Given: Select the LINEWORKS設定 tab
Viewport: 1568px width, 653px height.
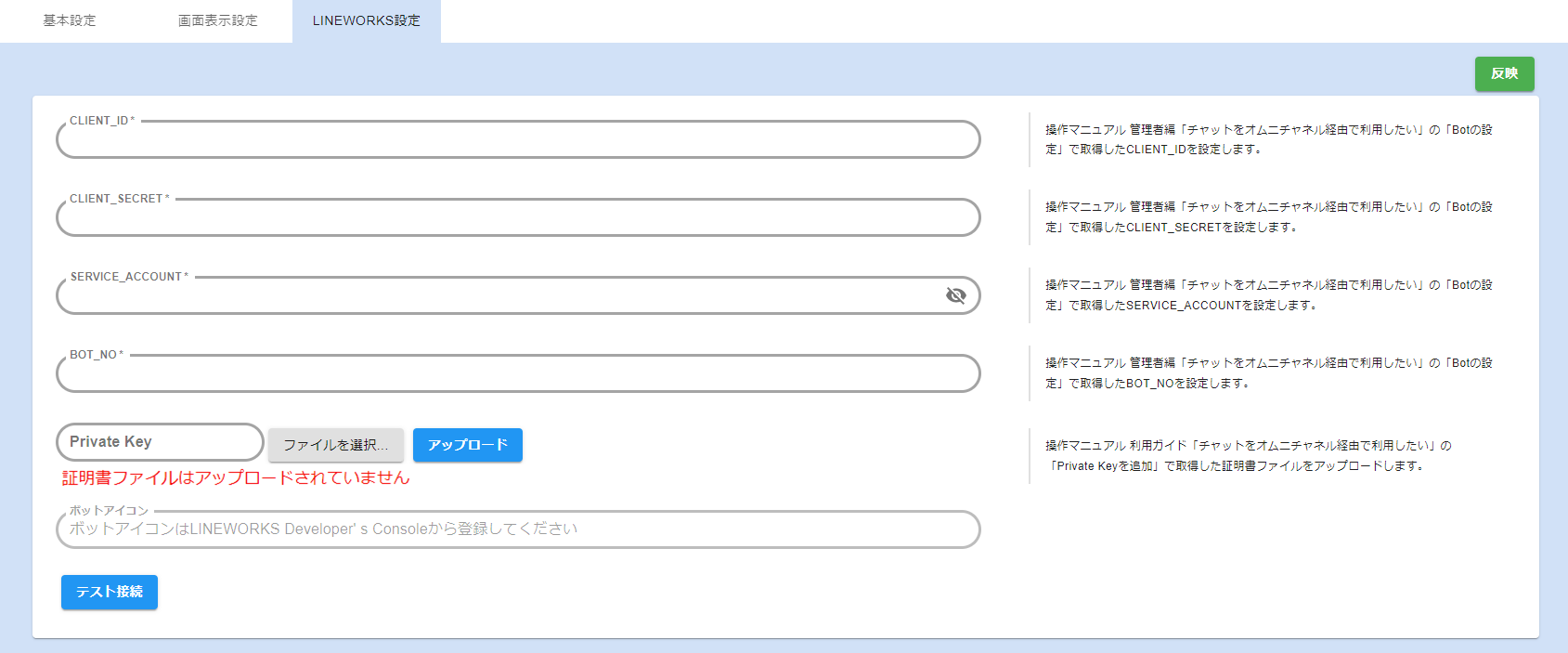Looking at the screenshot, I should pyautogui.click(x=366, y=20).
